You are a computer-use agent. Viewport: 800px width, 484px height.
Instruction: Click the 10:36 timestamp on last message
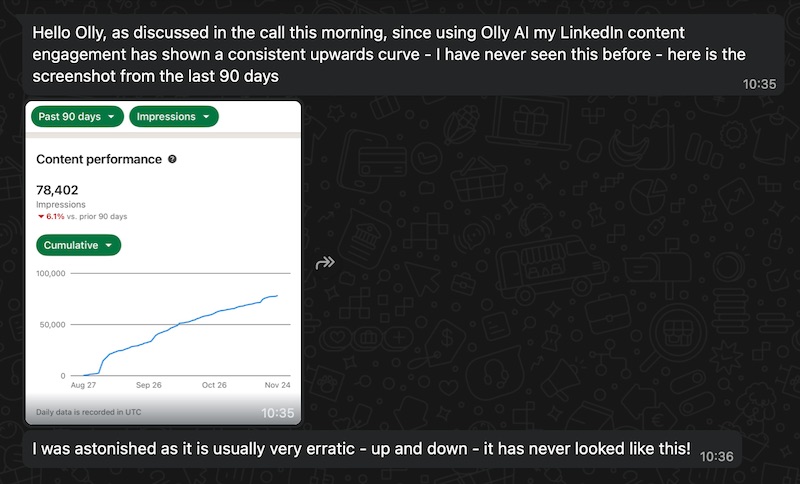pyautogui.click(x=716, y=456)
